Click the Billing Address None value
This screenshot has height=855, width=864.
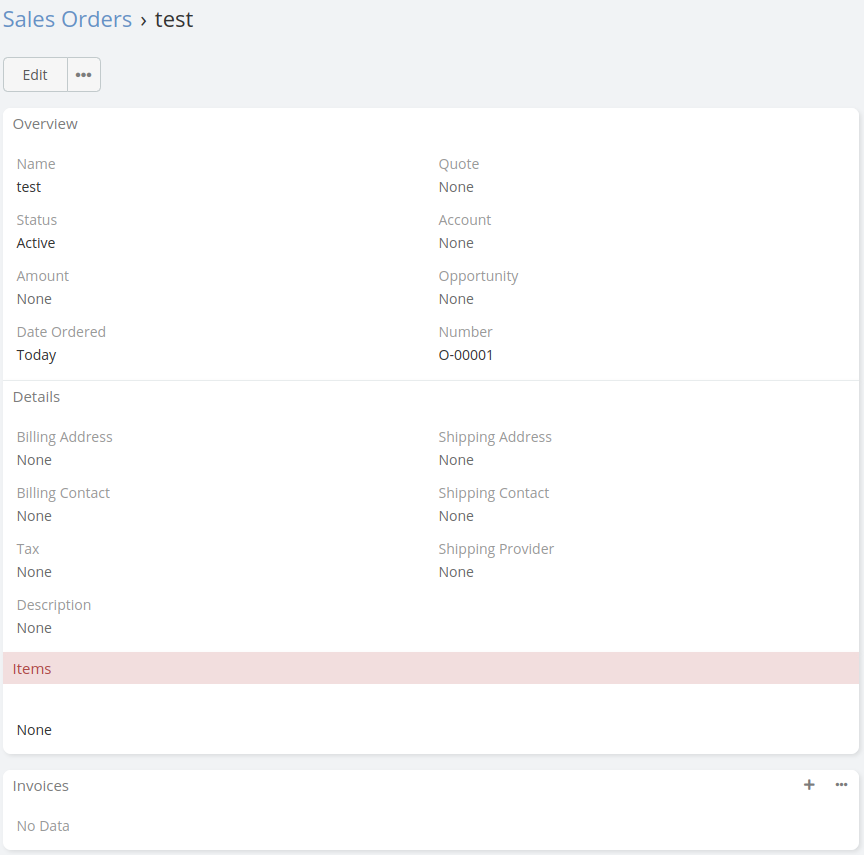tap(34, 460)
